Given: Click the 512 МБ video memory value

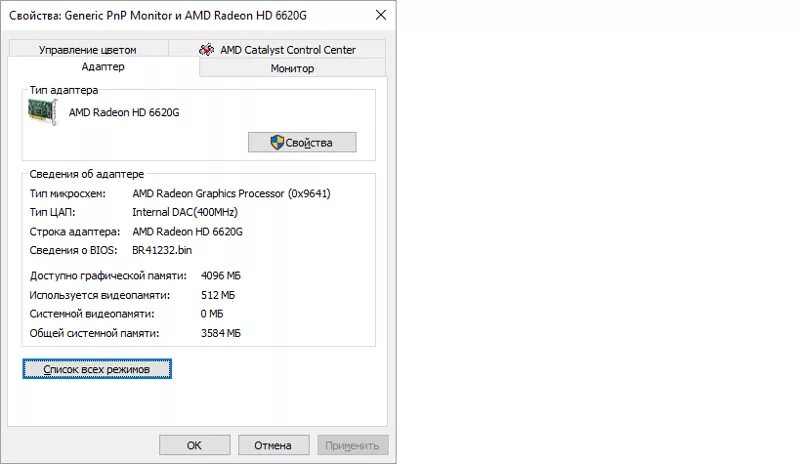Looking at the screenshot, I should (x=218, y=295).
